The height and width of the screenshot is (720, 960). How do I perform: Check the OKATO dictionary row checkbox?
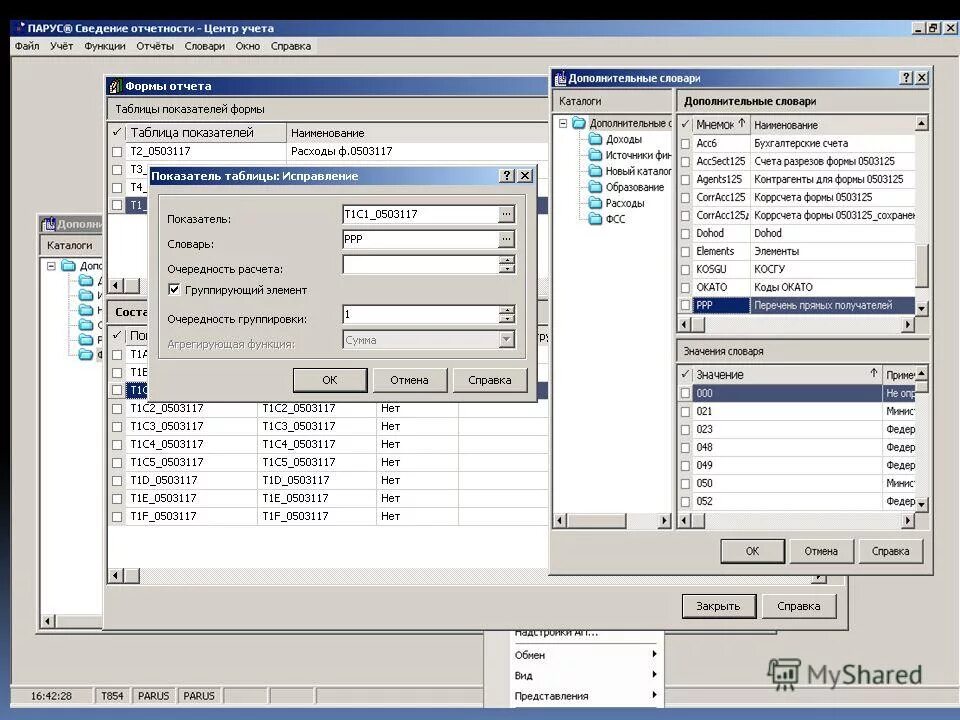686,288
